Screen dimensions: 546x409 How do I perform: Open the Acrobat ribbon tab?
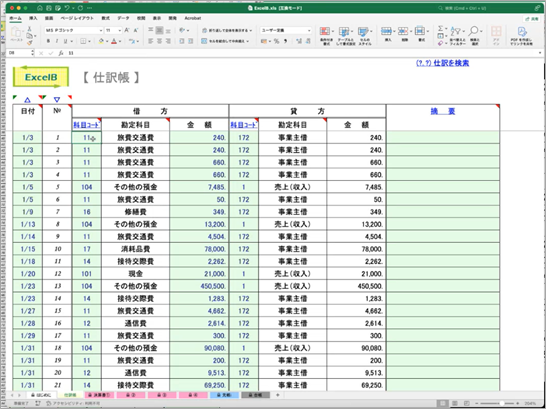coord(193,18)
